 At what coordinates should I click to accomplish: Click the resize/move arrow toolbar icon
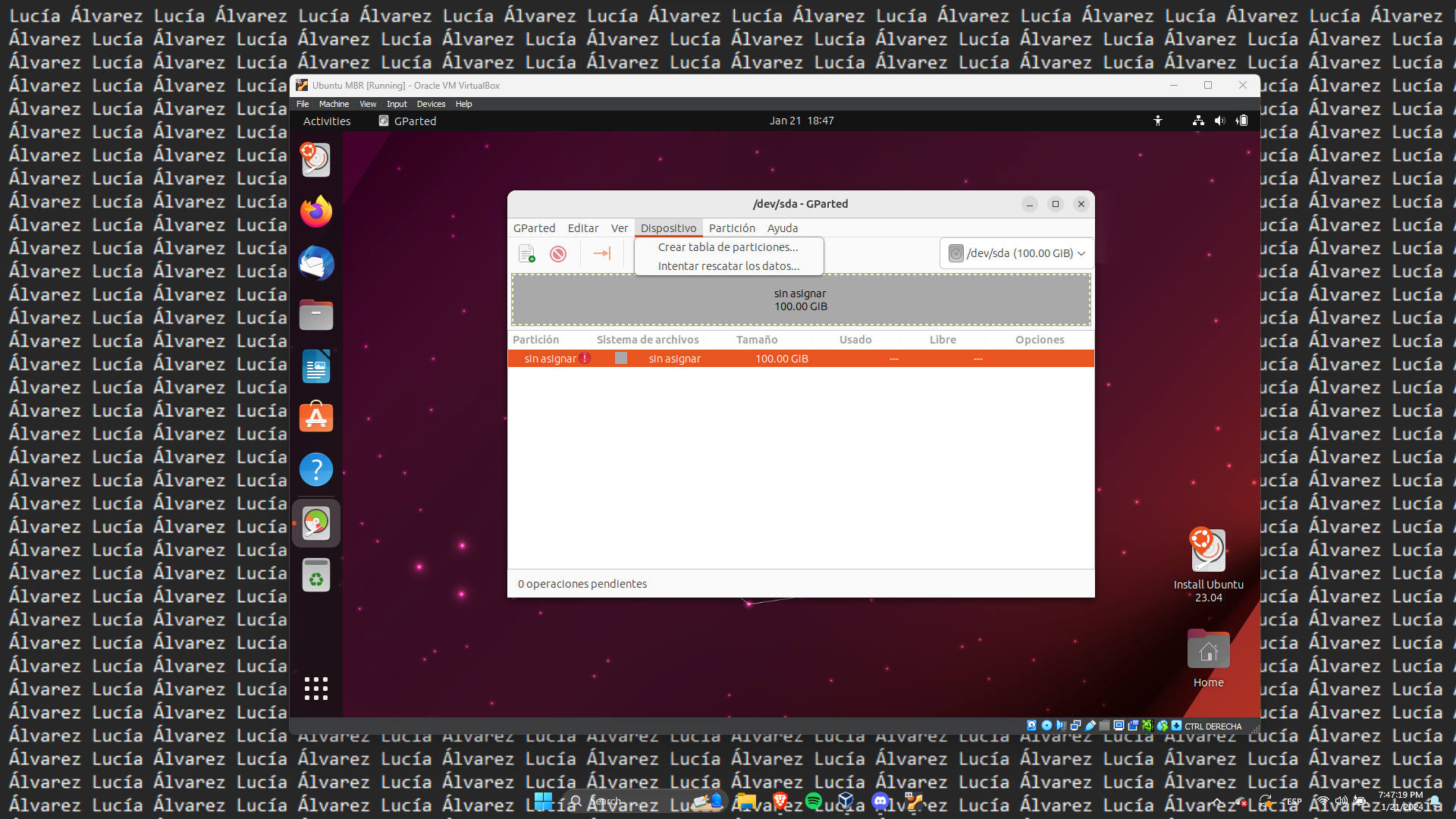click(x=602, y=253)
